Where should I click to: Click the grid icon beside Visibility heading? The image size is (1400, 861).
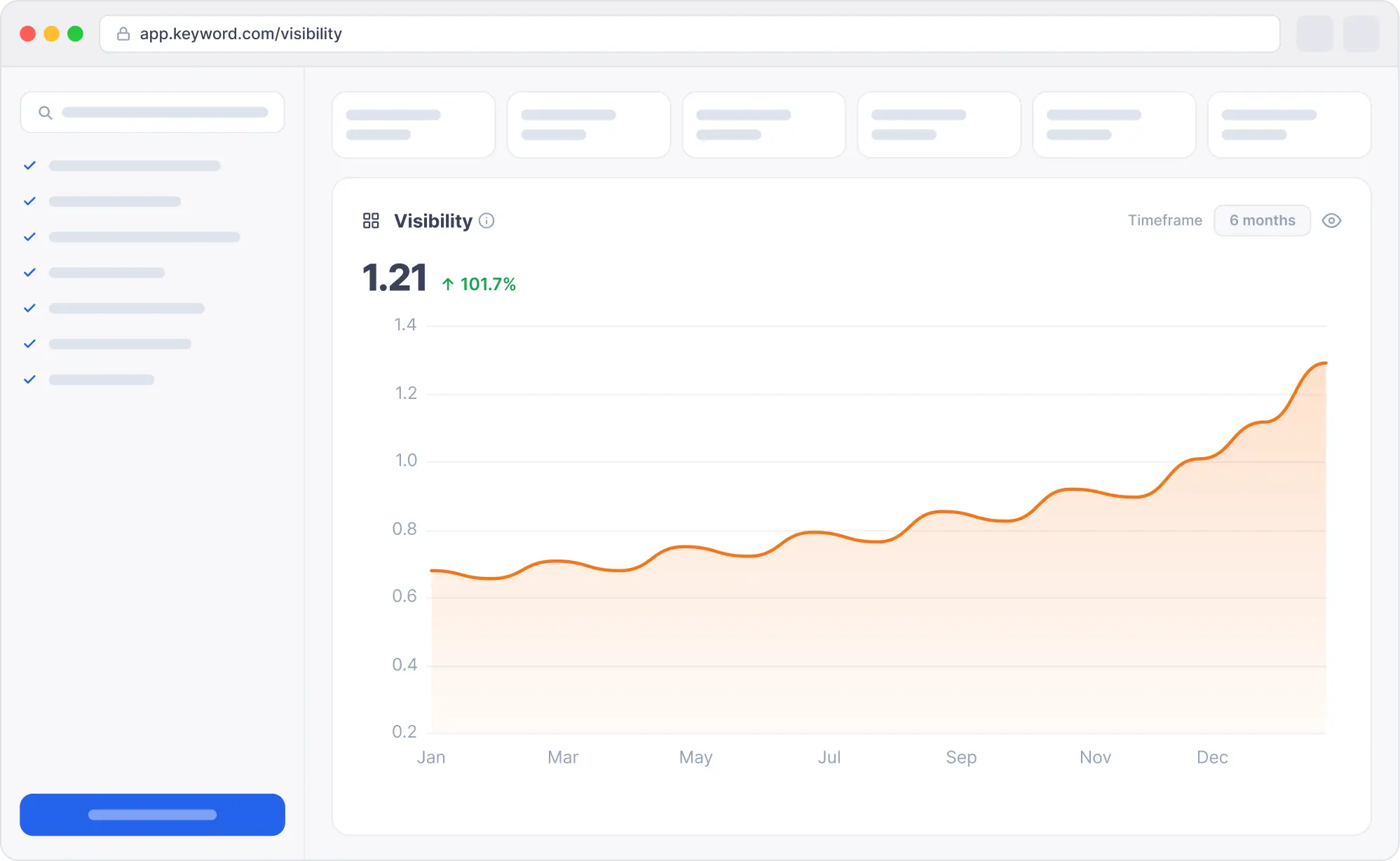coord(372,220)
